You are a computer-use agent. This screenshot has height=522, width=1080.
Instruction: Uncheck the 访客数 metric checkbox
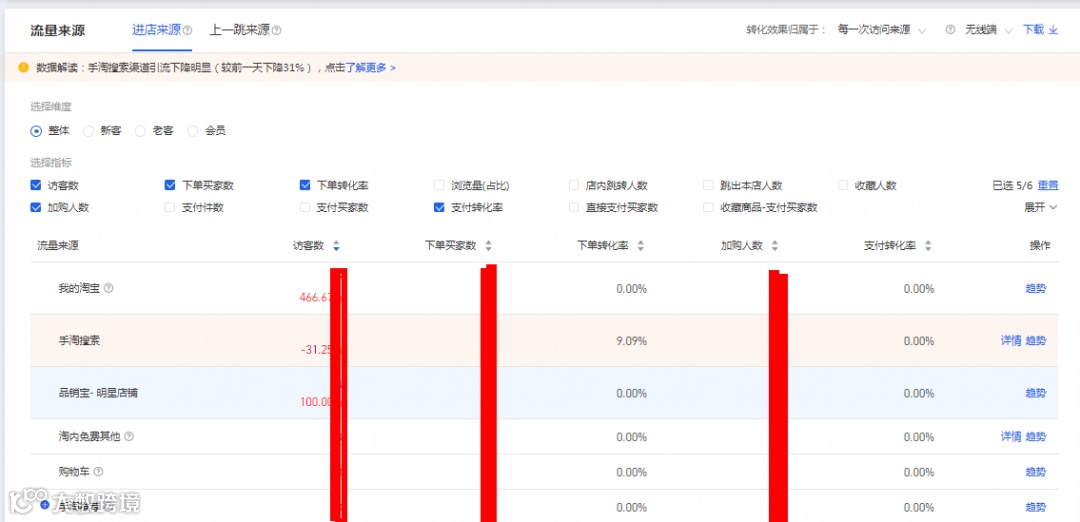pyautogui.click(x=36, y=185)
